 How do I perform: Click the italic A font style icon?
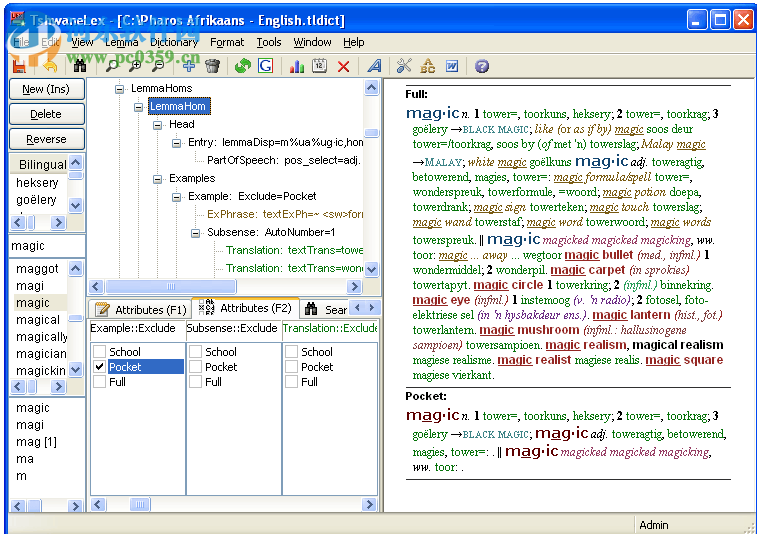[x=374, y=66]
